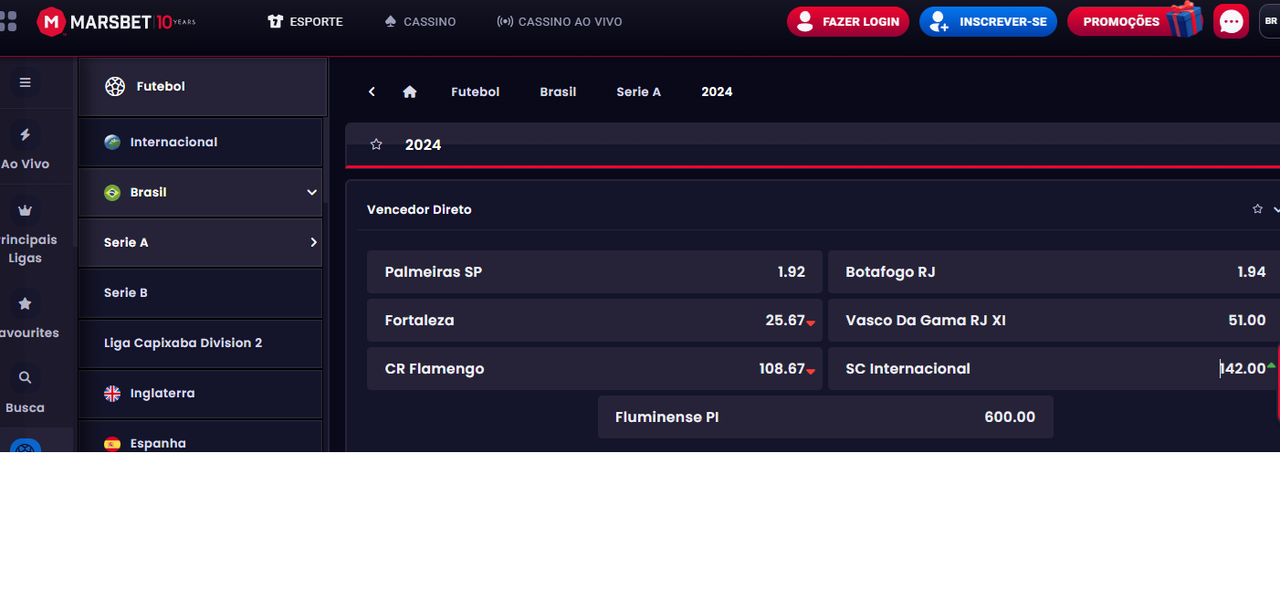Open the Futebol breadcrumb link
The image size is (1280, 592).
475,91
